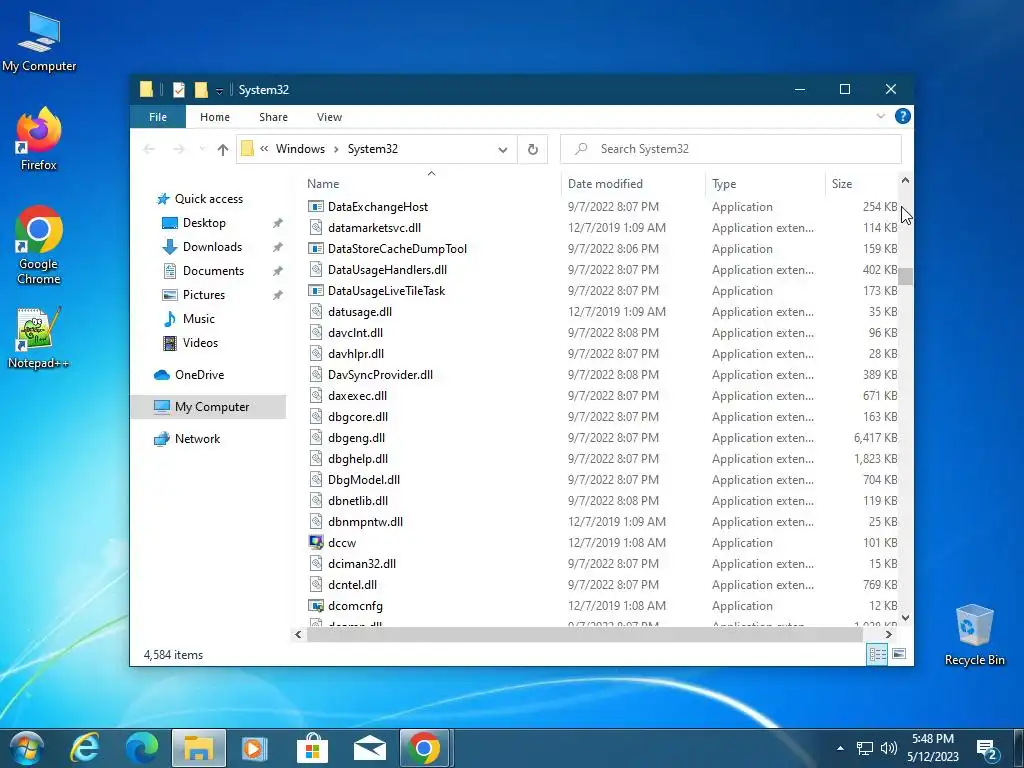Unpin Desktop using its pin icon
This screenshot has height=768, width=1024.
pos(278,223)
